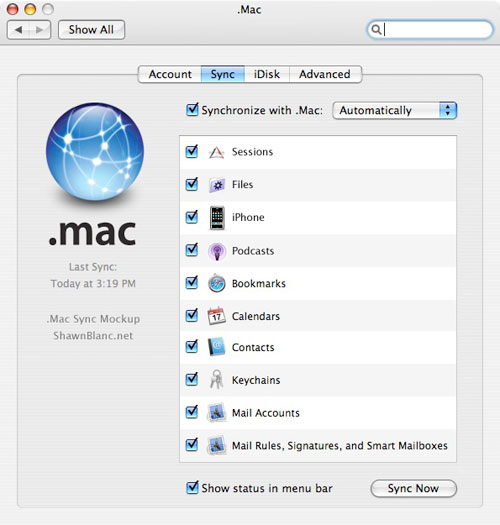Click Today at 3:19 PM text

pyautogui.click(x=93, y=284)
